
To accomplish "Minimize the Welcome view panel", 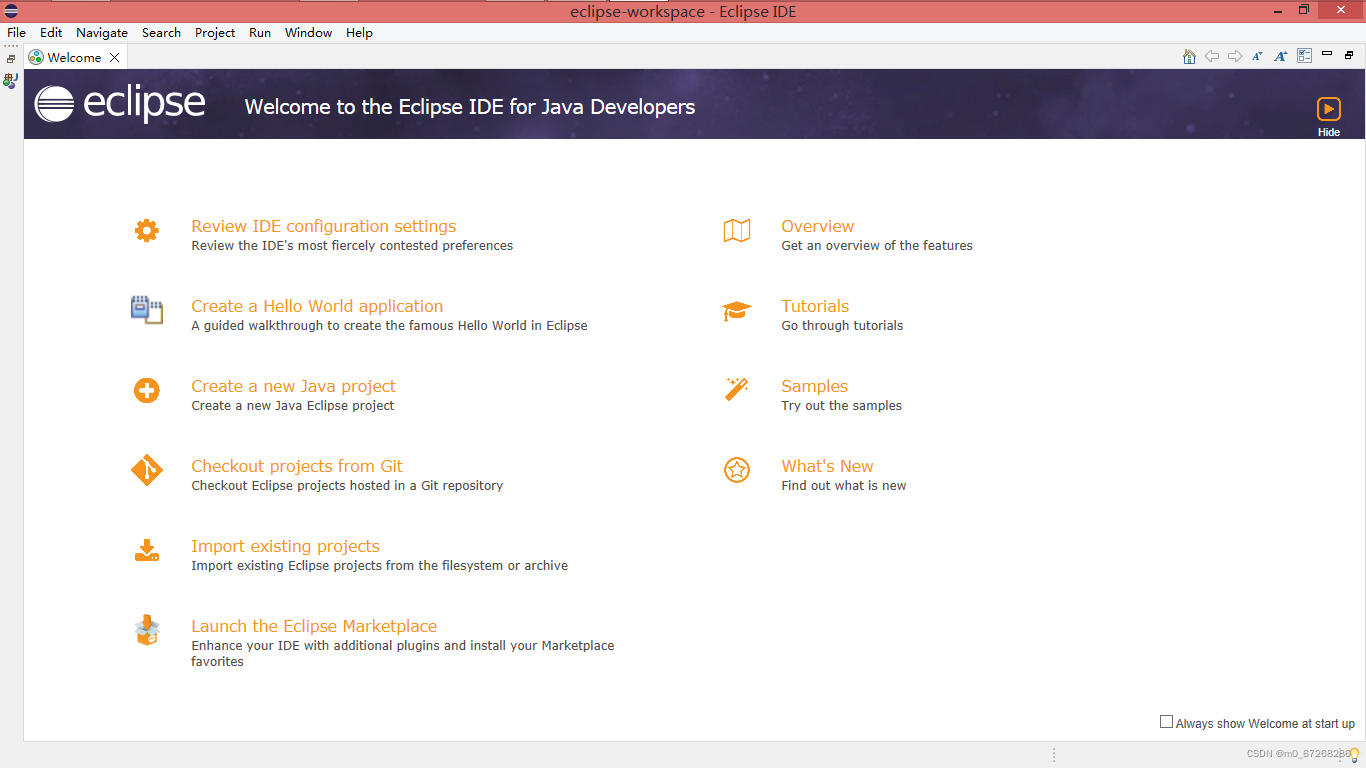I will pyautogui.click(x=1327, y=54).
